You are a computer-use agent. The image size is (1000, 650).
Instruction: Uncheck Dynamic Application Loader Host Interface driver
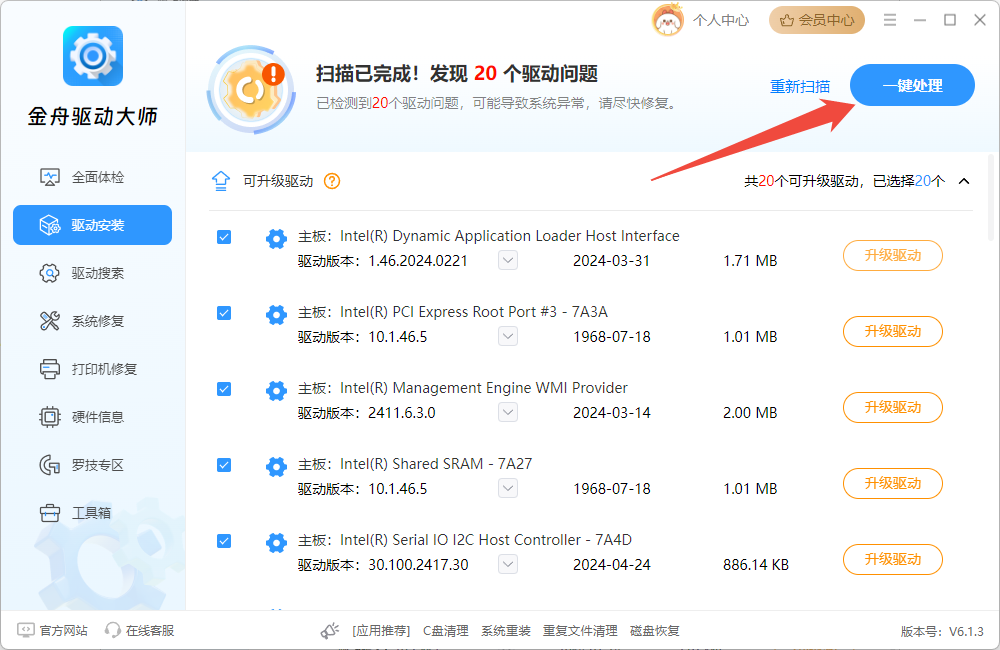coord(224,237)
